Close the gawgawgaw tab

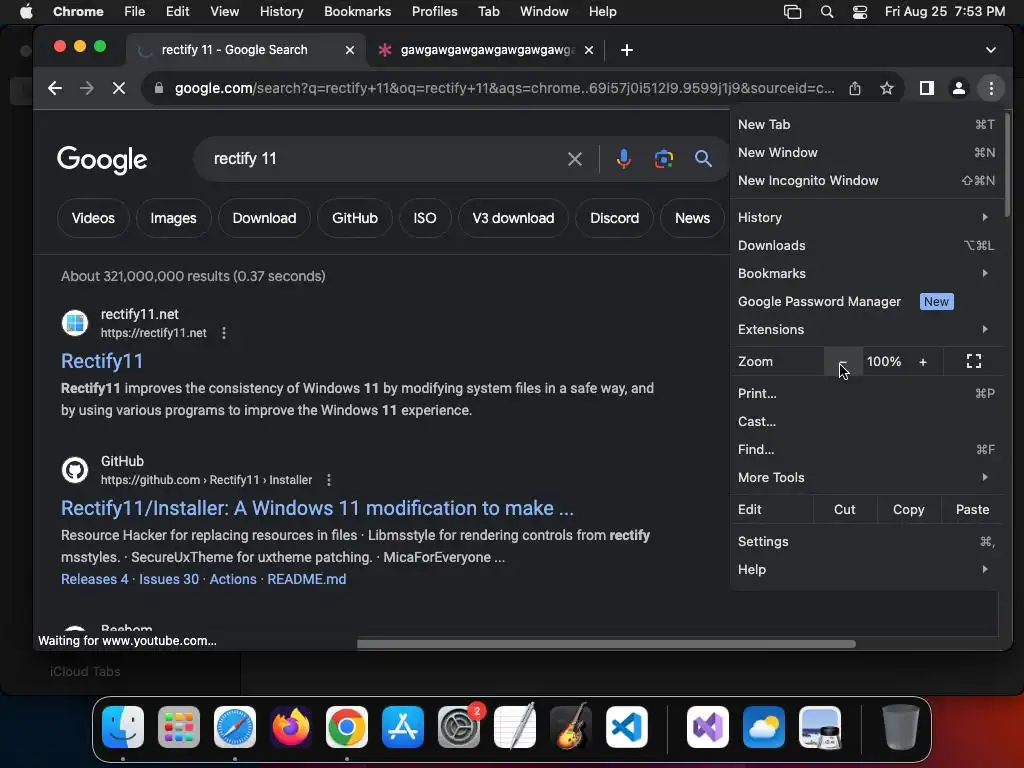click(x=589, y=50)
